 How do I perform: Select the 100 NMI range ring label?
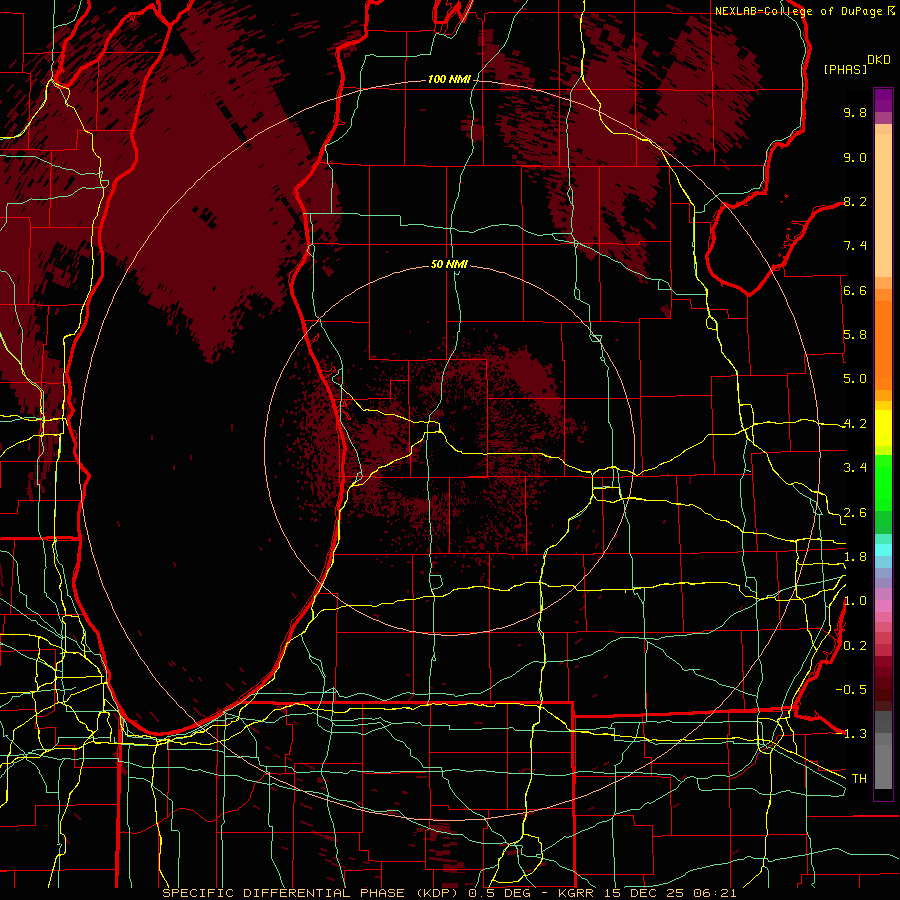(449, 79)
